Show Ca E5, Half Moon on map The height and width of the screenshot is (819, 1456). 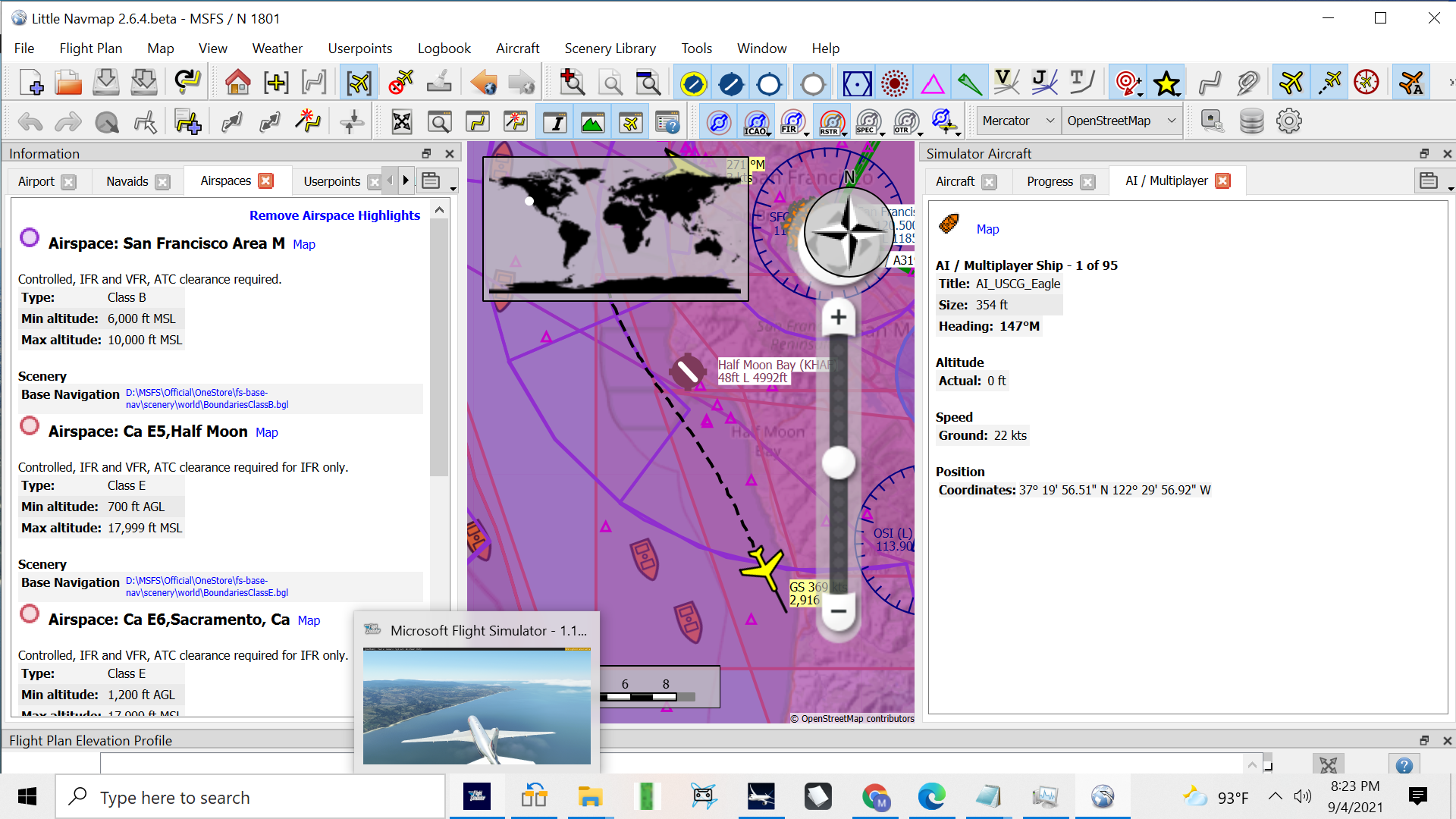(x=267, y=432)
